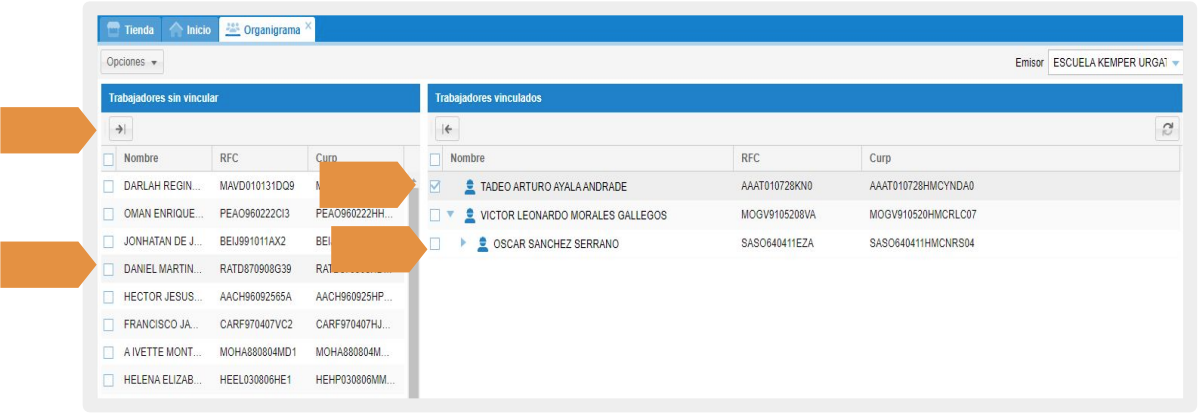
Task: Expand the Emisor combo box
Action: point(1175,63)
